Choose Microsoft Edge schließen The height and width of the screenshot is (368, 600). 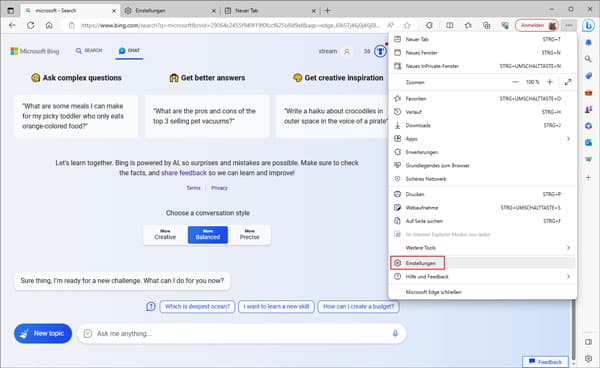(x=483, y=292)
